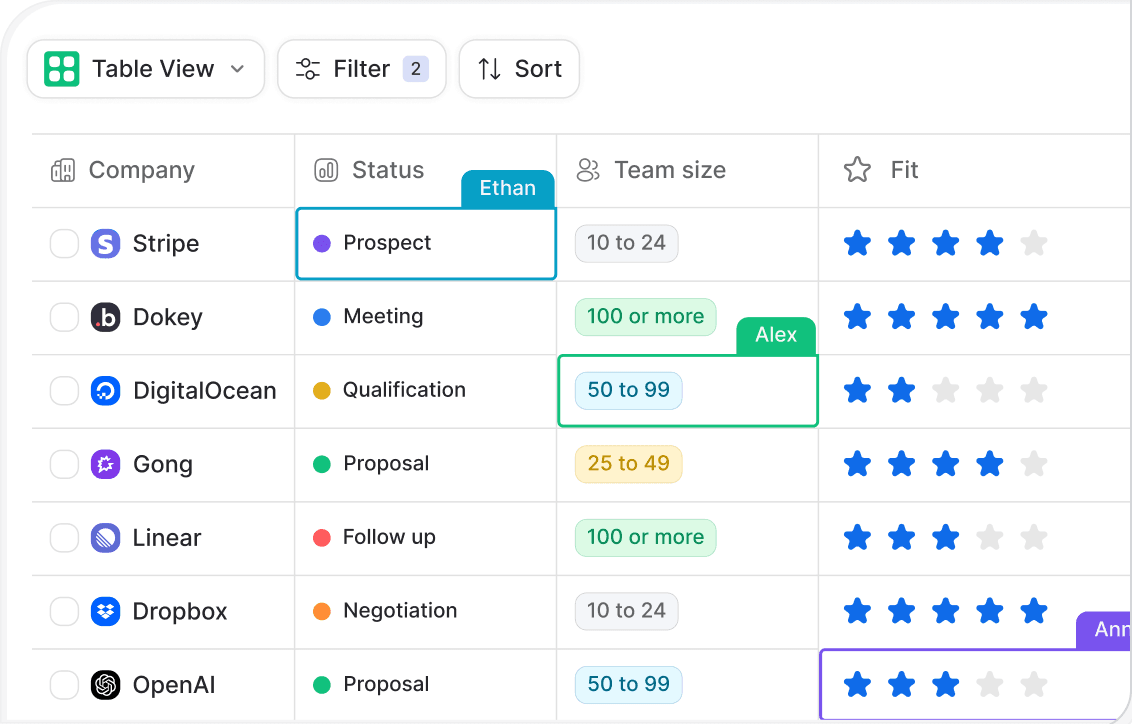Click the Linear logo icon

[x=105, y=538]
